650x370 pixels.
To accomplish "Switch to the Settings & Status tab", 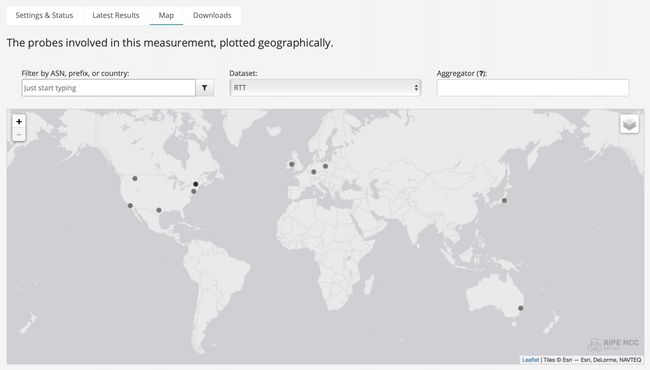I will point(44,15).
